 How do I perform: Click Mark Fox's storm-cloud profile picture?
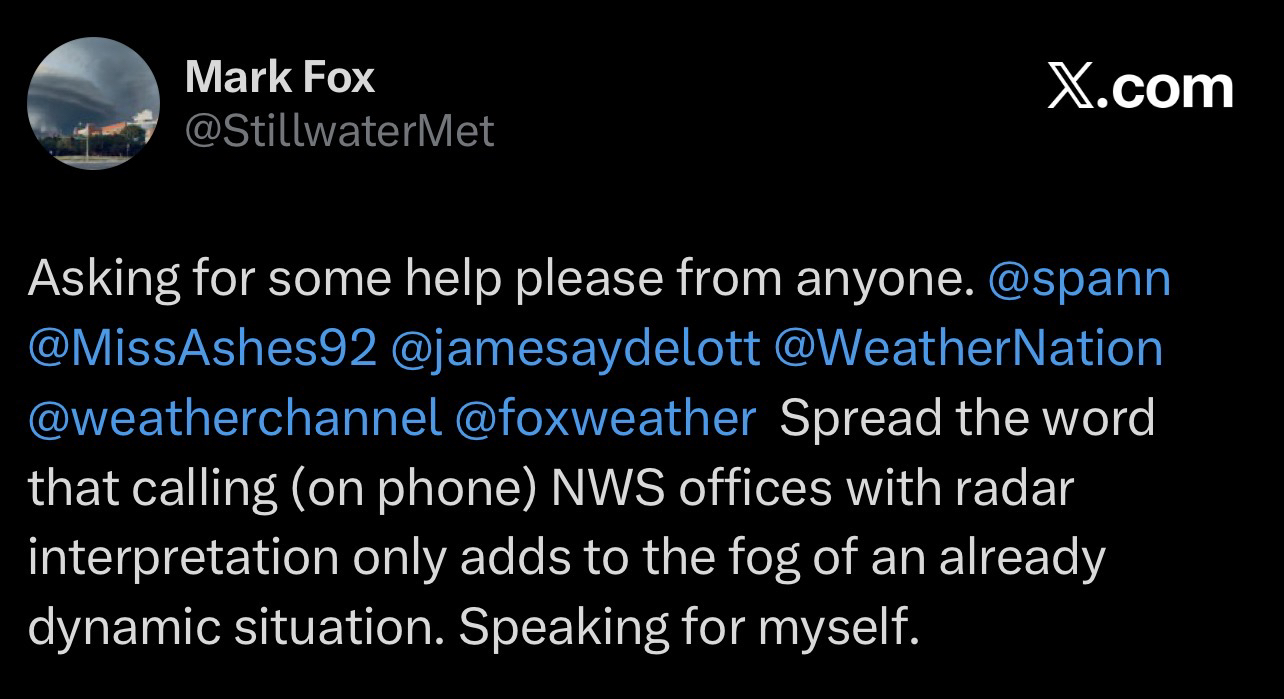(x=93, y=106)
